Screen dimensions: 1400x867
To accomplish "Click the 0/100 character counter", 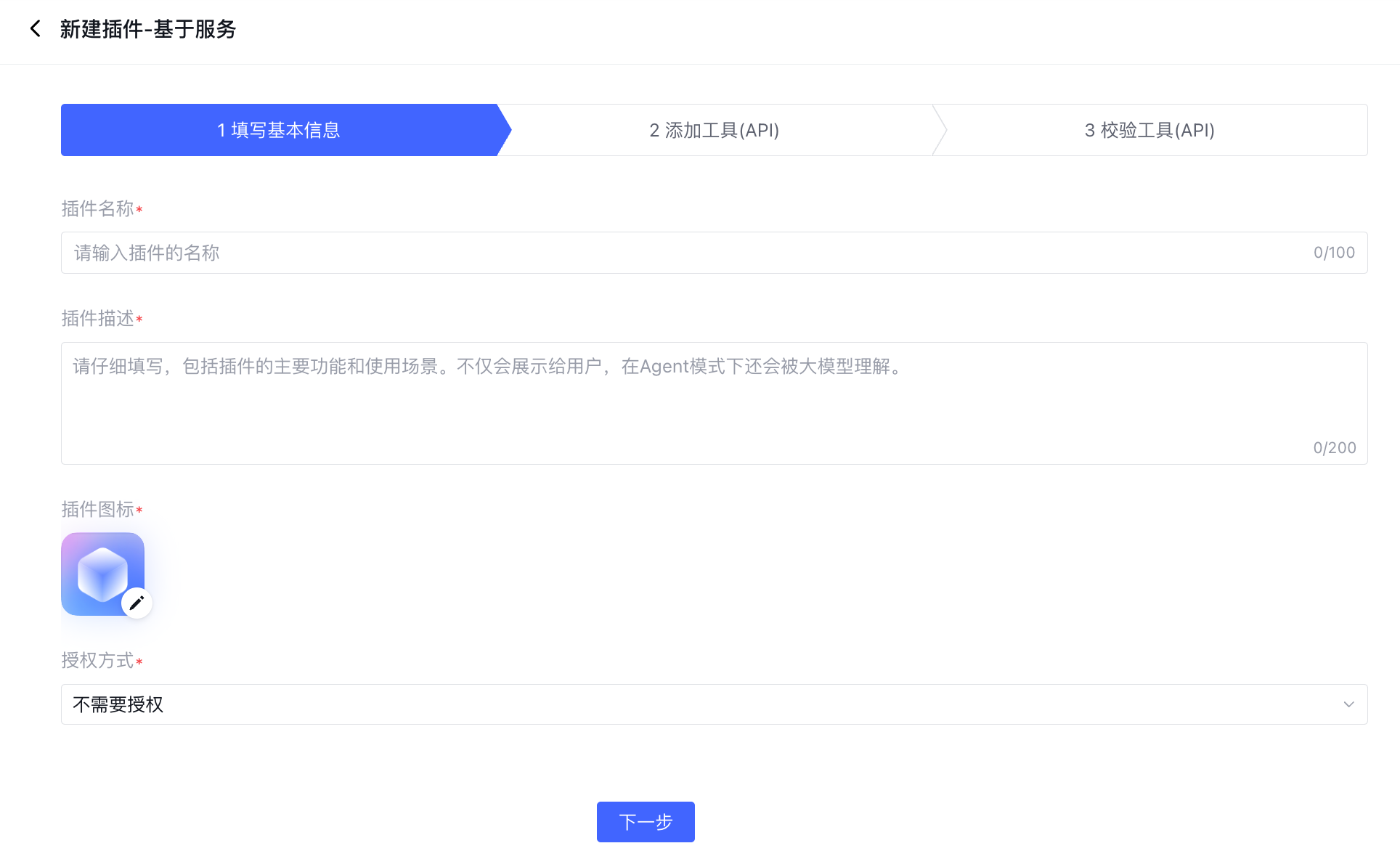I will click(x=1334, y=253).
